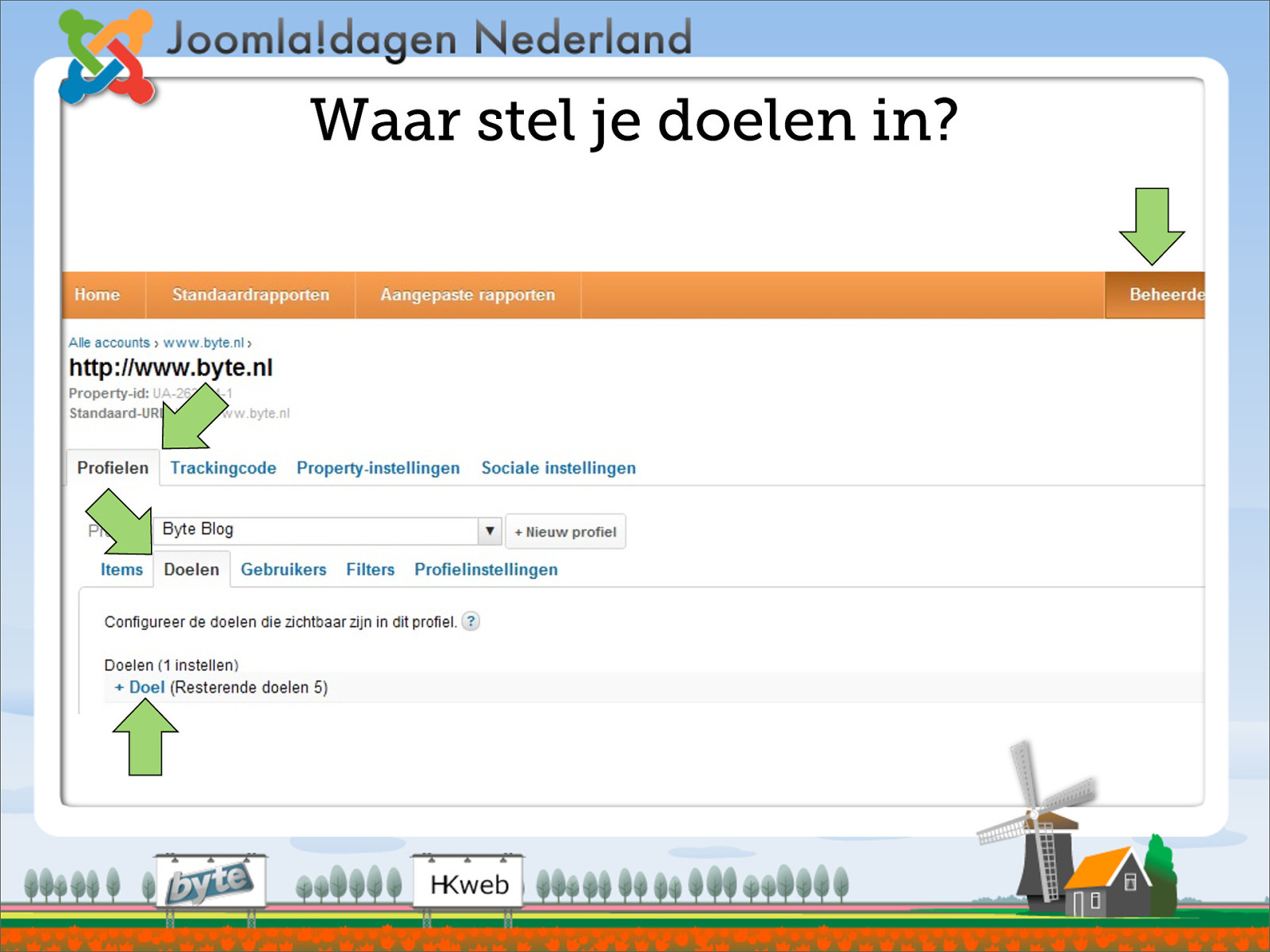
Task: Switch to the Trackingcode tab
Action: click(223, 468)
